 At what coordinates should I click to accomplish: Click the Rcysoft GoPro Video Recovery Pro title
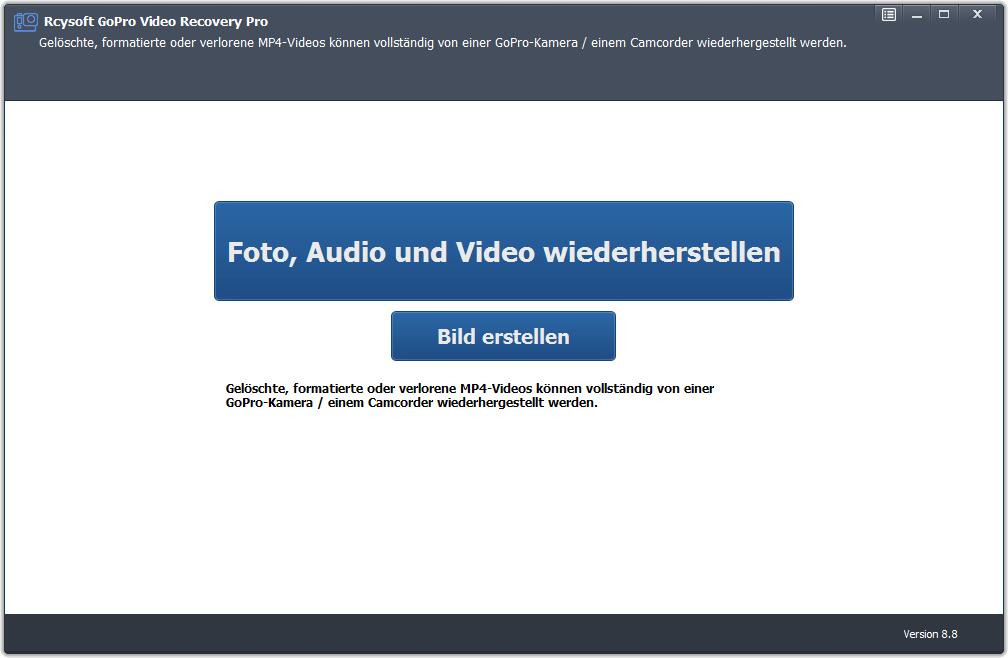click(156, 21)
